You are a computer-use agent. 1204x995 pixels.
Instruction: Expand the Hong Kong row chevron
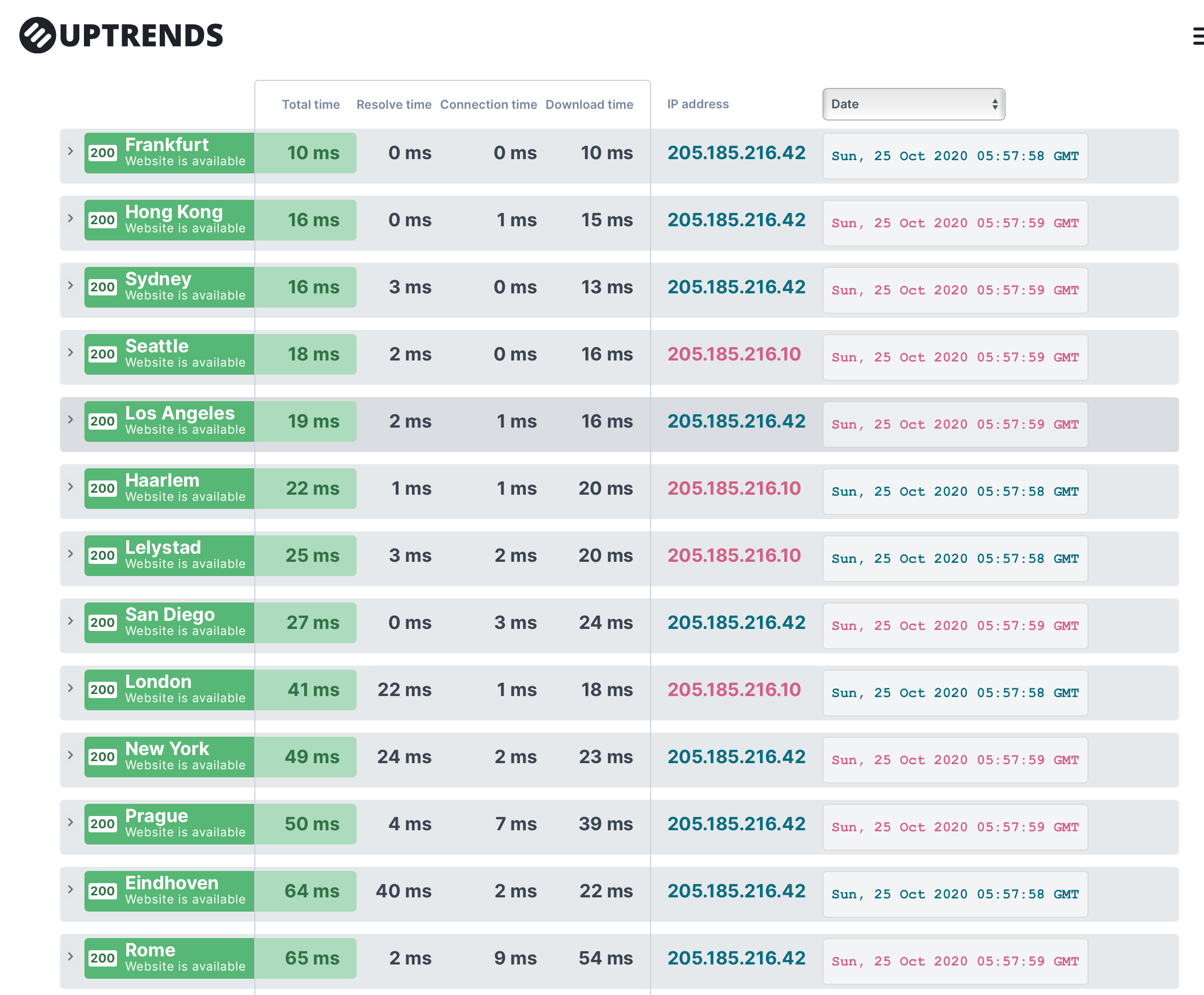point(71,219)
